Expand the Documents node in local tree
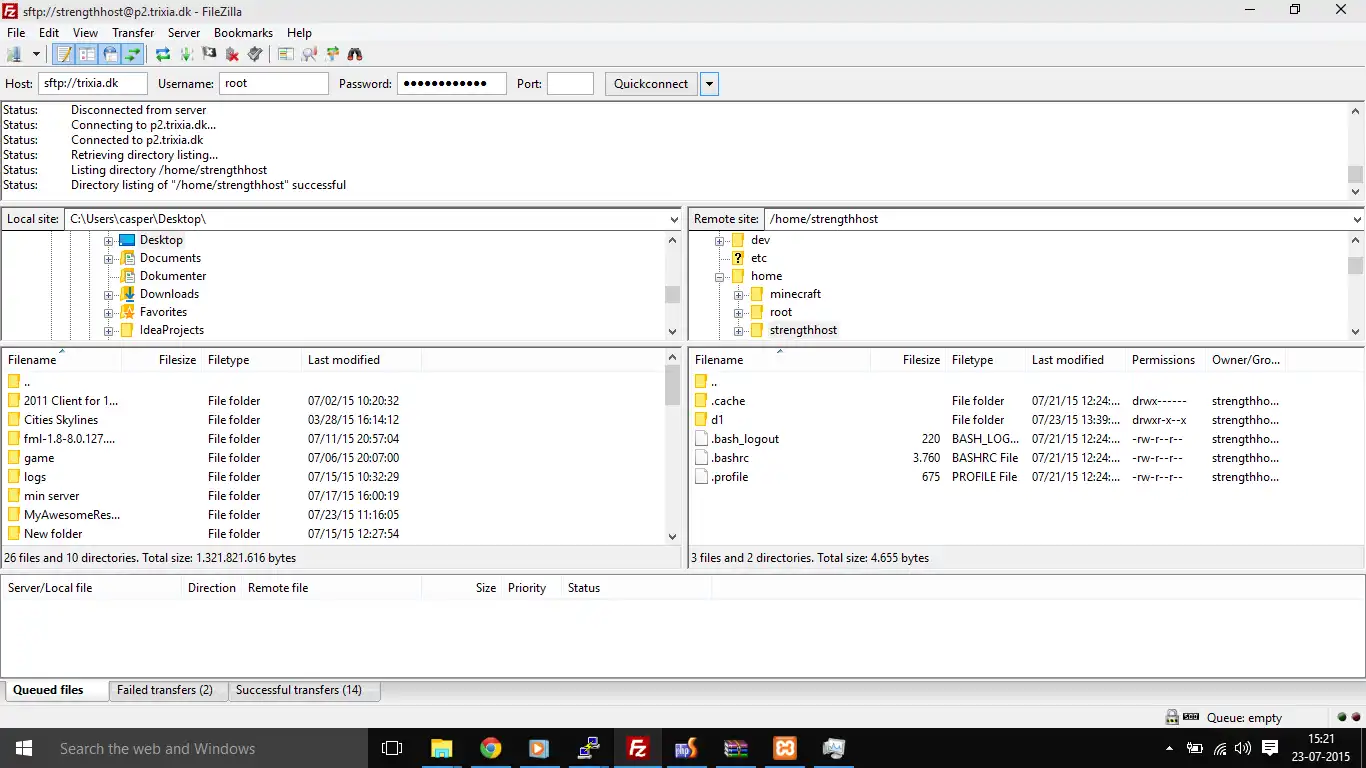 pyautogui.click(x=108, y=258)
